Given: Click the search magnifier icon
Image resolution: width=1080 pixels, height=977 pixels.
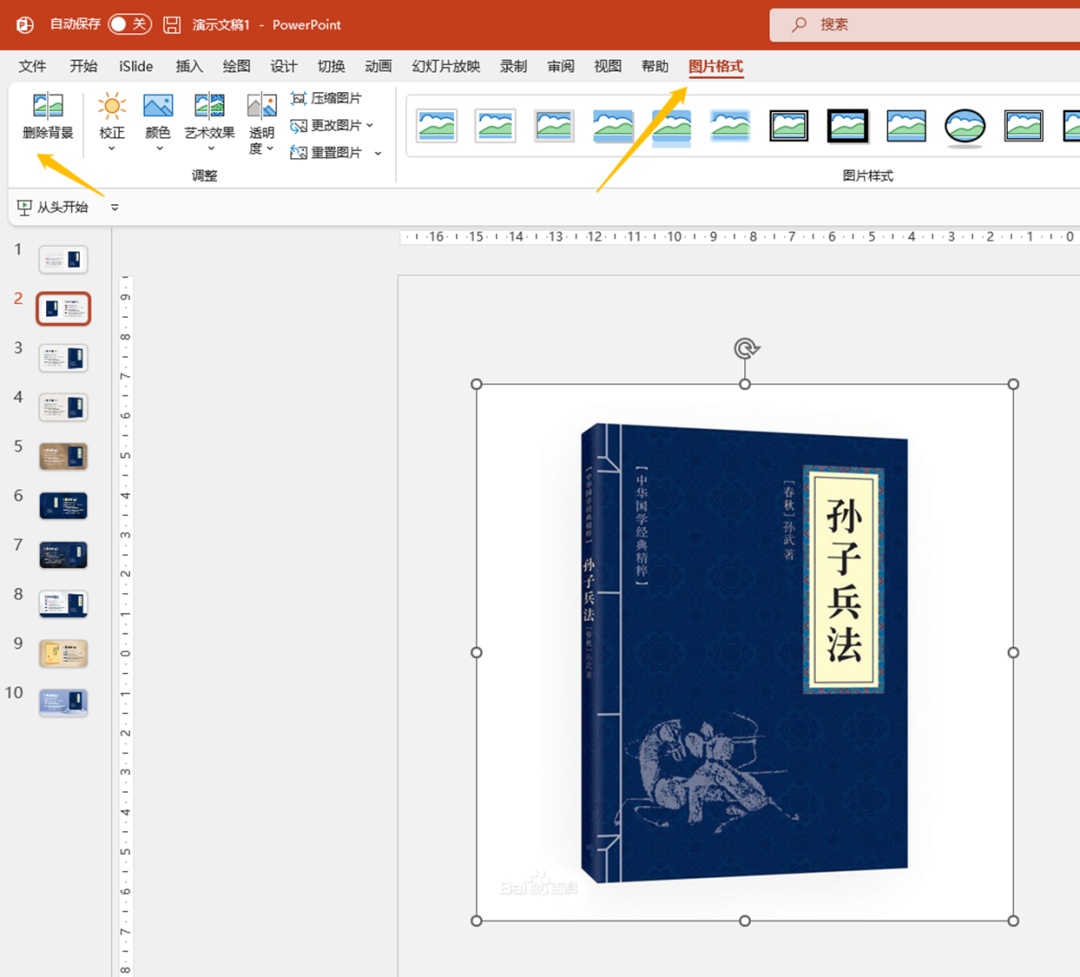Looking at the screenshot, I should tap(799, 25).
